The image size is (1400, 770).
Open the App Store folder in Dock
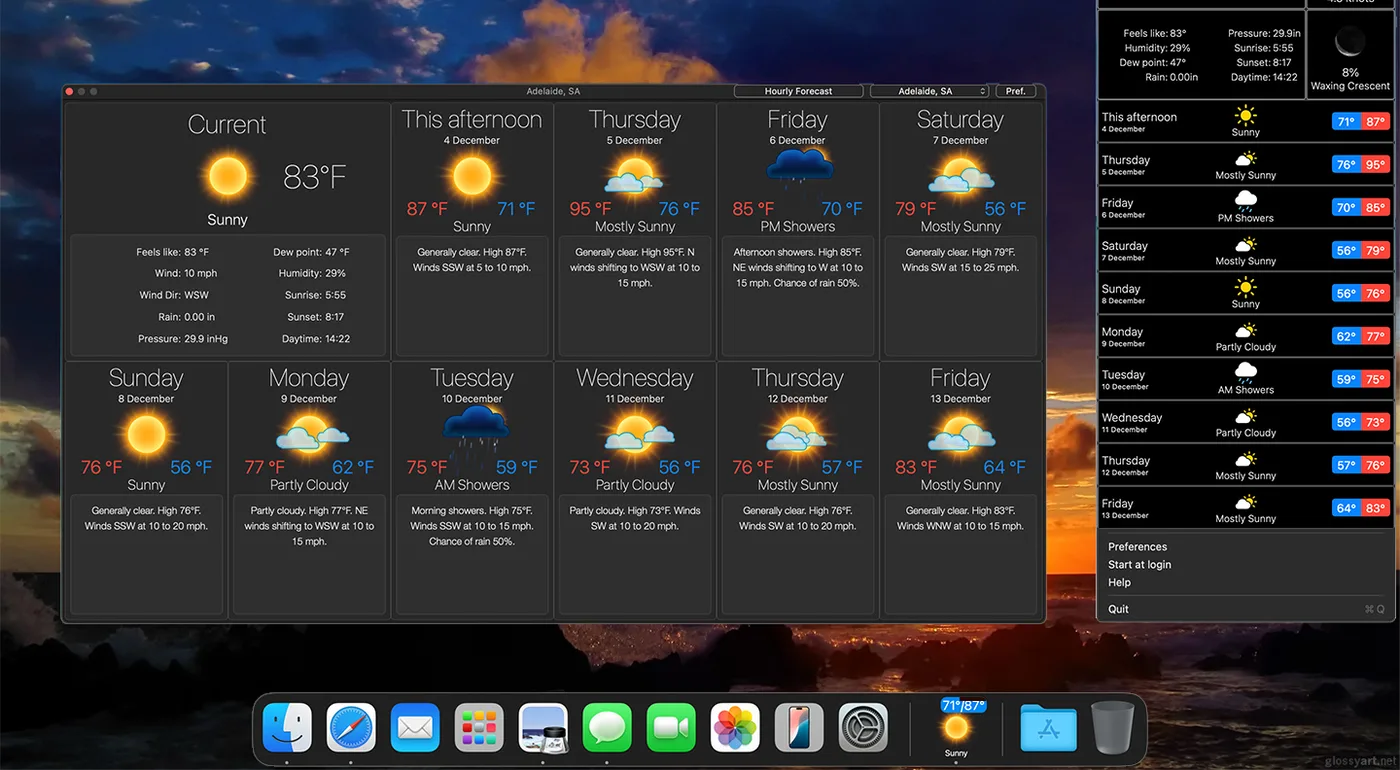[1049, 727]
